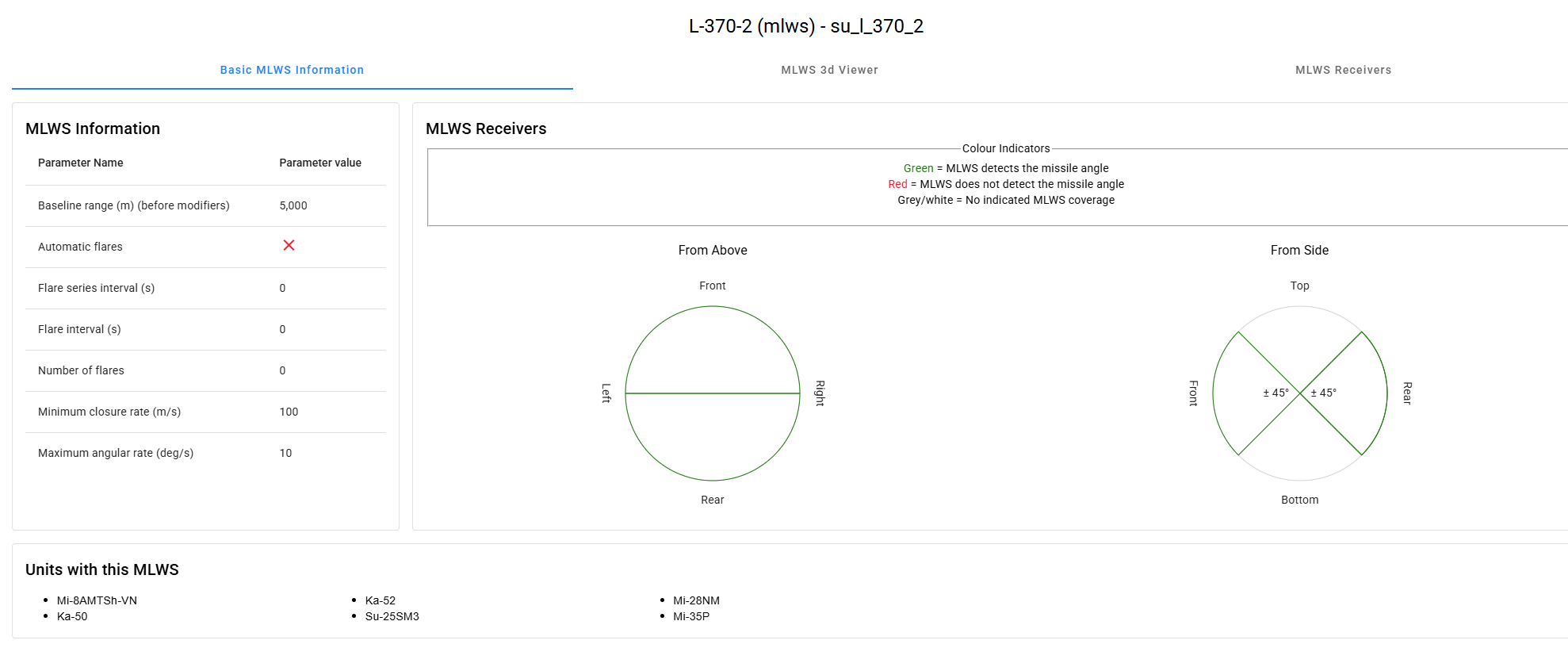Open the Su-25SM3 unit entry

(392, 616)
